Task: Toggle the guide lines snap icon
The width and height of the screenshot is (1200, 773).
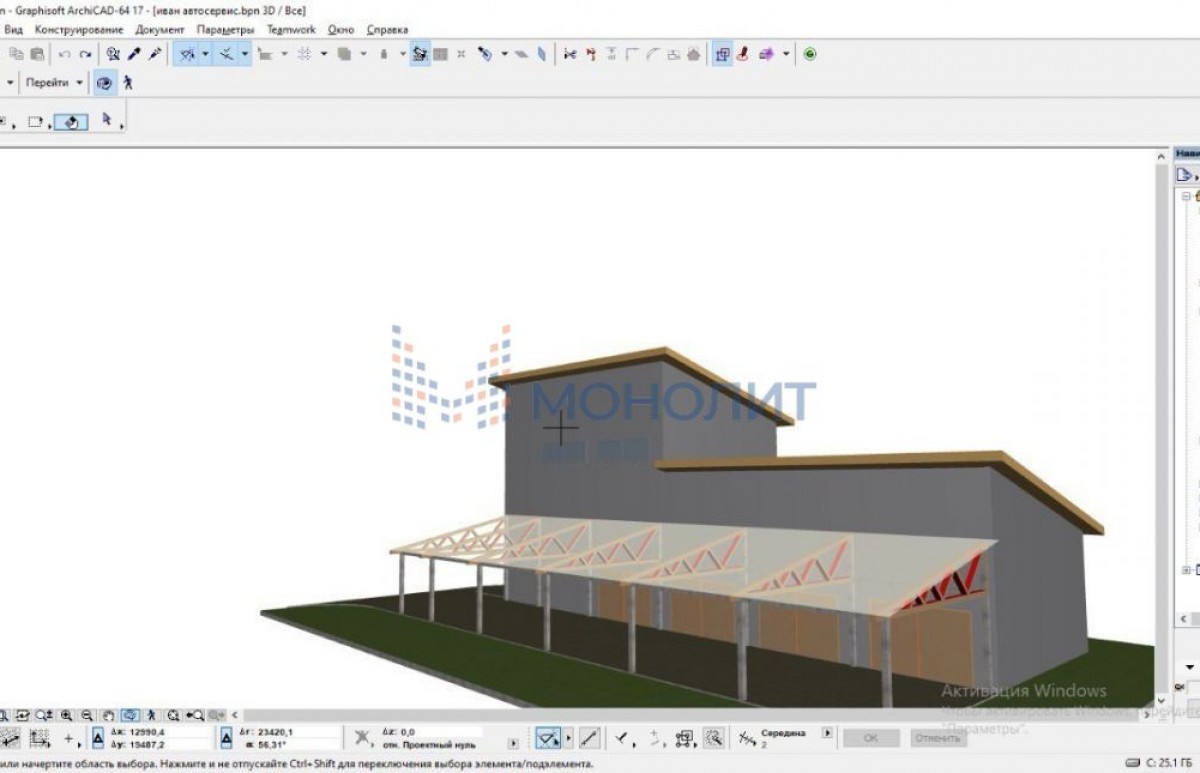Action: point(186,54)
